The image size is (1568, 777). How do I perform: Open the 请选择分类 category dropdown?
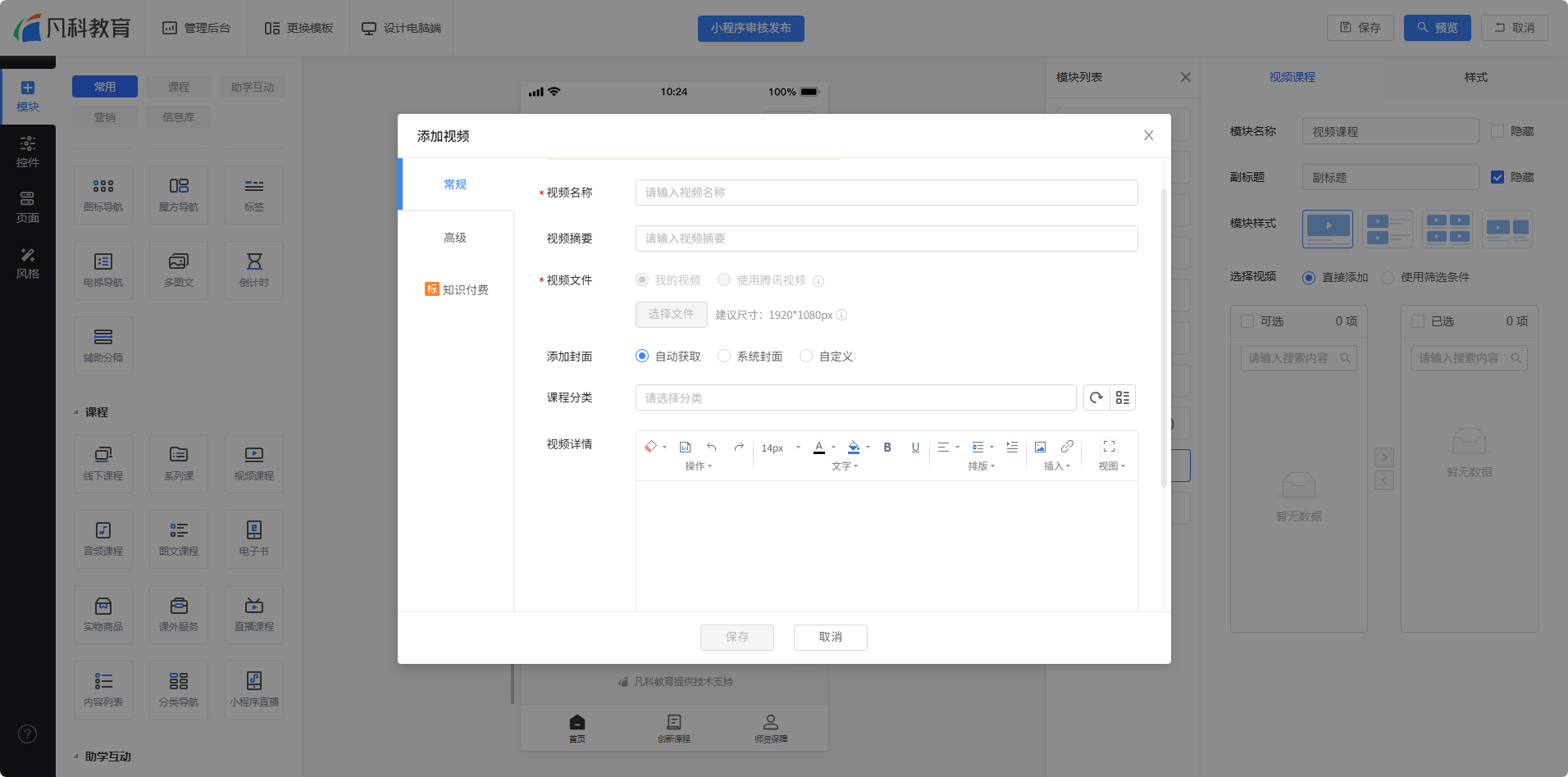click(x=855, y=398)
